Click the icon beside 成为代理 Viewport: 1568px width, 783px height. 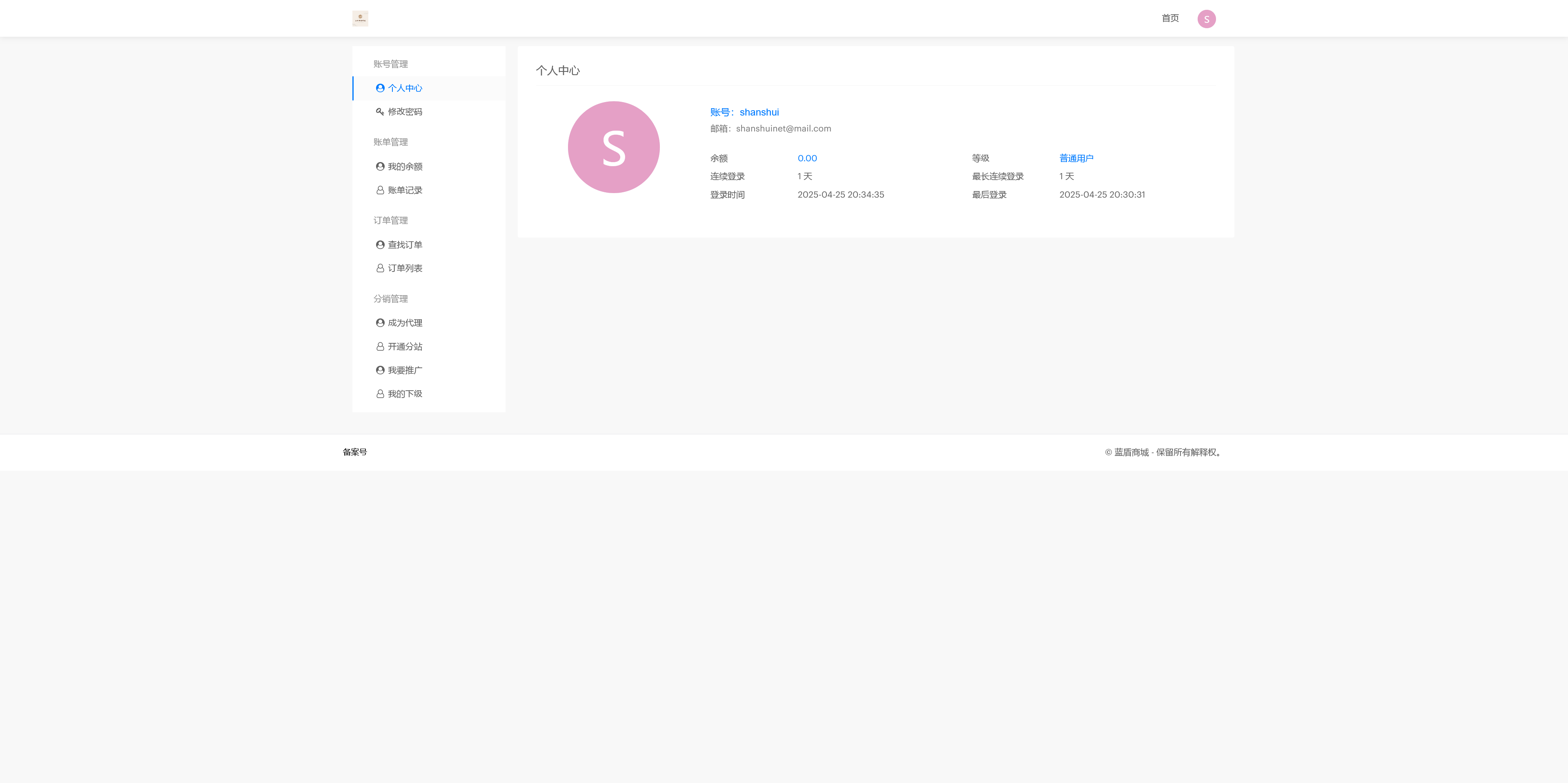[380, 323]
